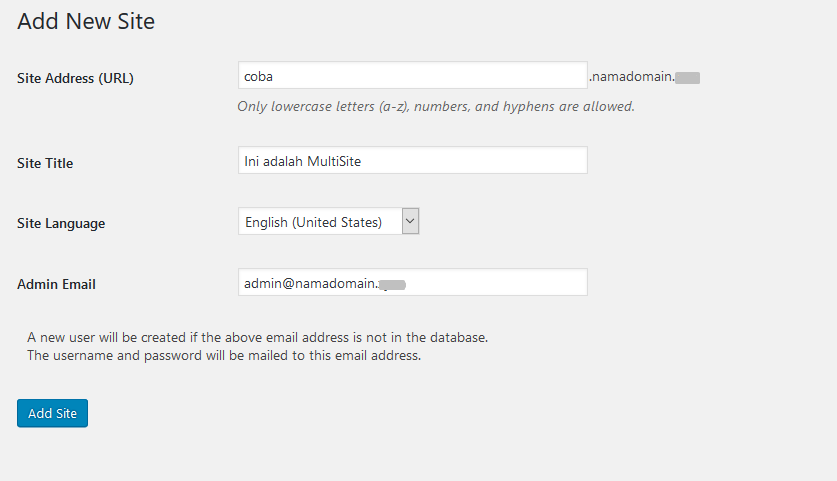This screenshot has width=837, height=481.
Task: Click the Ini adalah MultiSite text
Action: click(x=302, y=160)
